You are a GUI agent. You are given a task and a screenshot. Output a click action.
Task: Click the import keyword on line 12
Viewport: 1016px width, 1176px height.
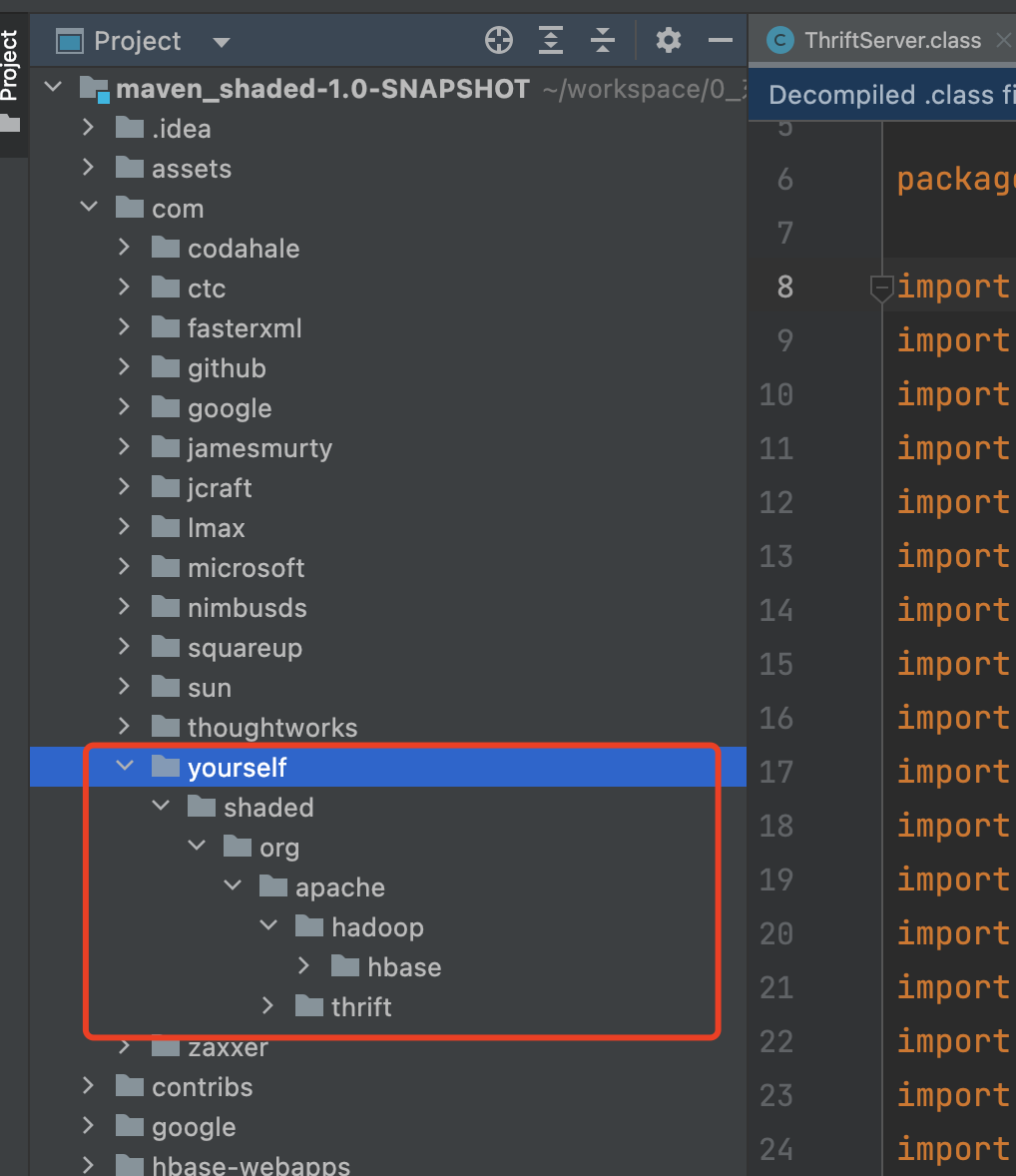pos(953,502)
